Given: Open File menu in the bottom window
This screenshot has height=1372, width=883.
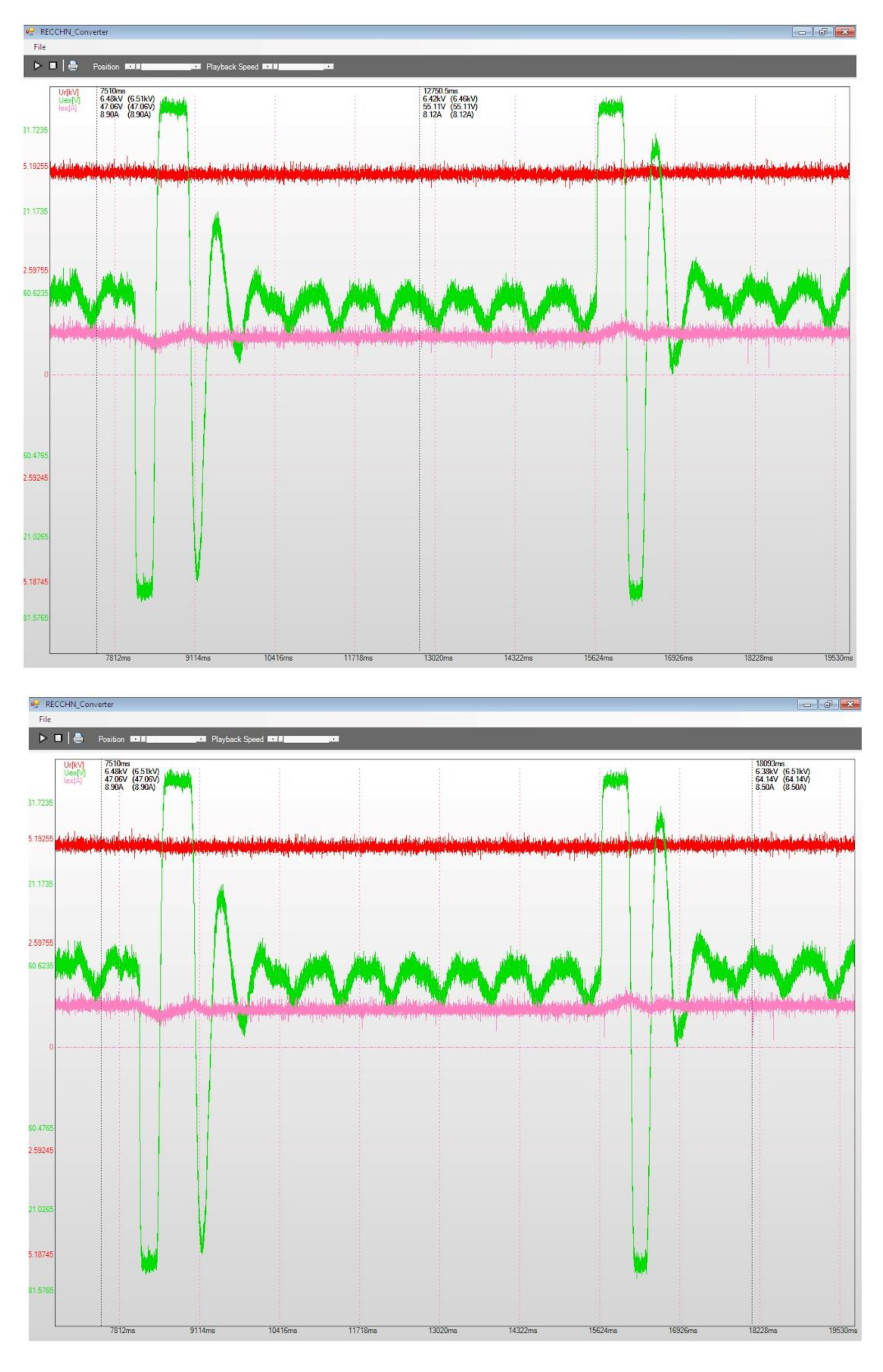Looking at the screenshot, I should pyautogui.click(x=45, y=719).
